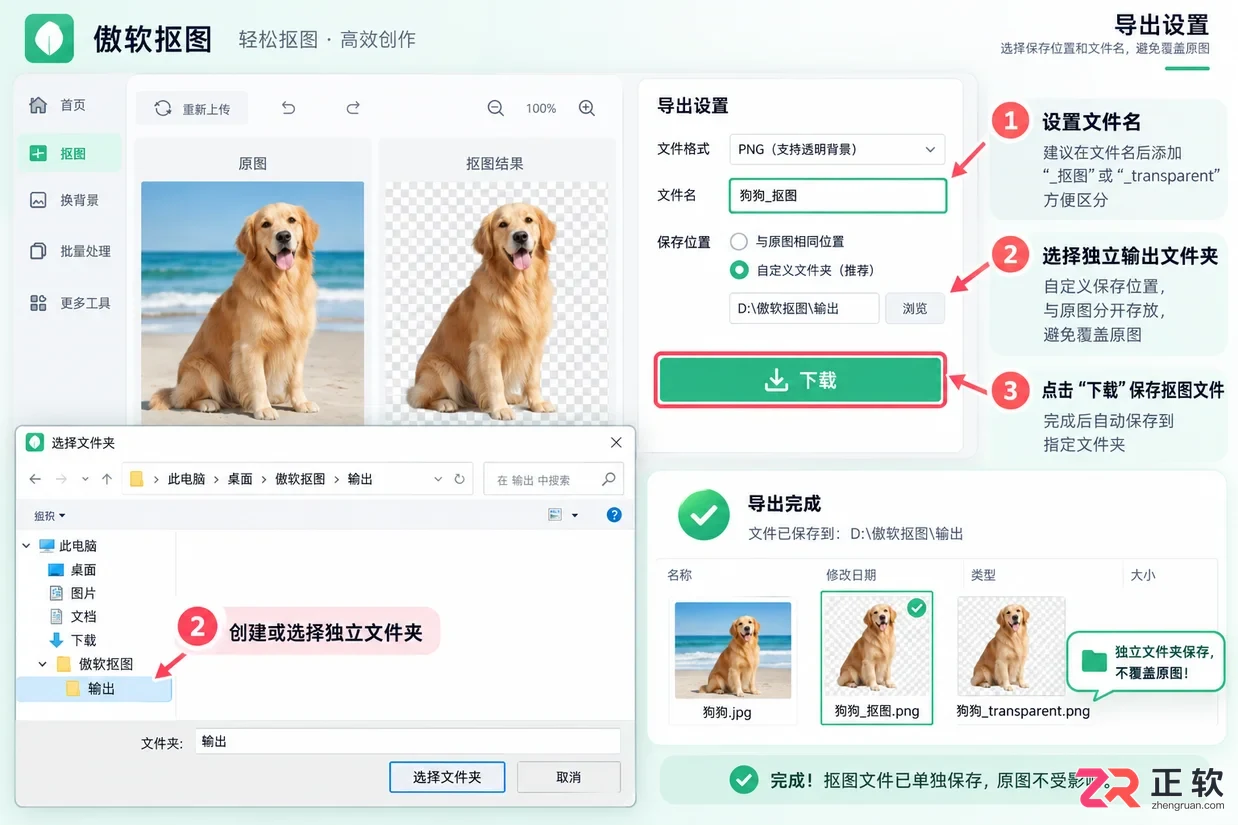Screen dimensions: 1238x825
Task: Click the redo arrow in toolbar
Action: click(x=352, y=108)
